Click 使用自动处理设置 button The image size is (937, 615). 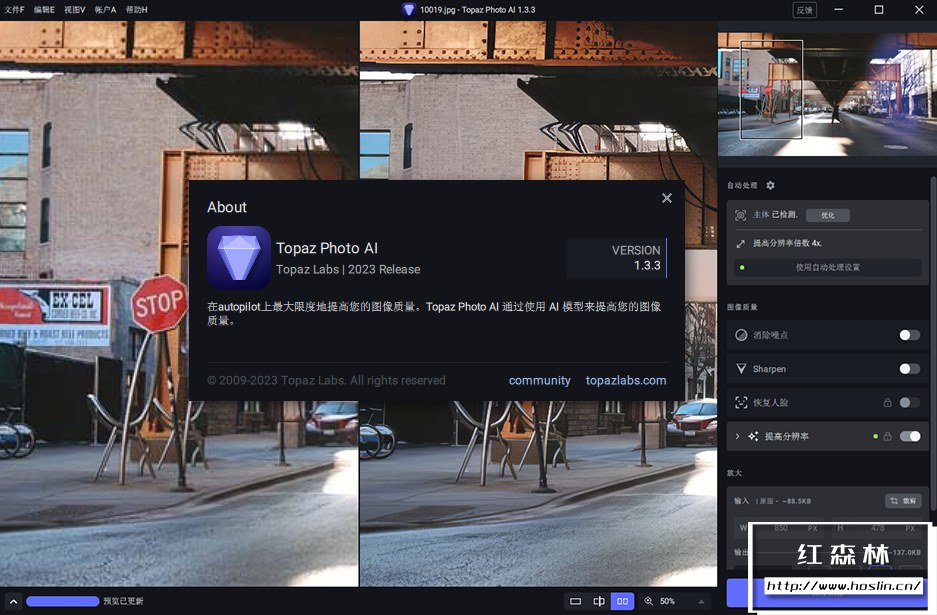click(828, 267)
